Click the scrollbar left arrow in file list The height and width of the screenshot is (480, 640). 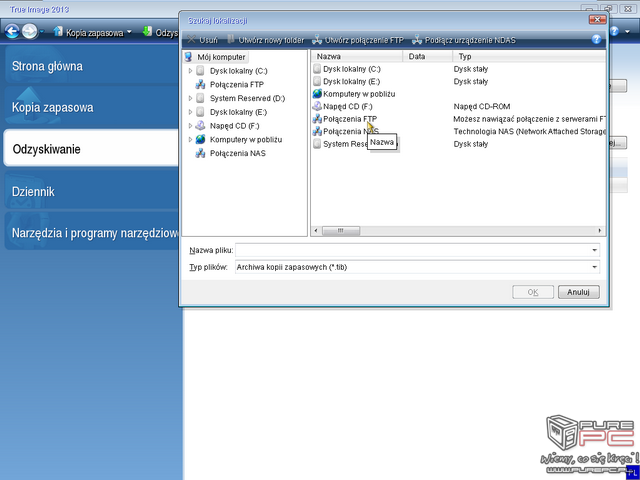pyautogui.click(x=316, y=231)
